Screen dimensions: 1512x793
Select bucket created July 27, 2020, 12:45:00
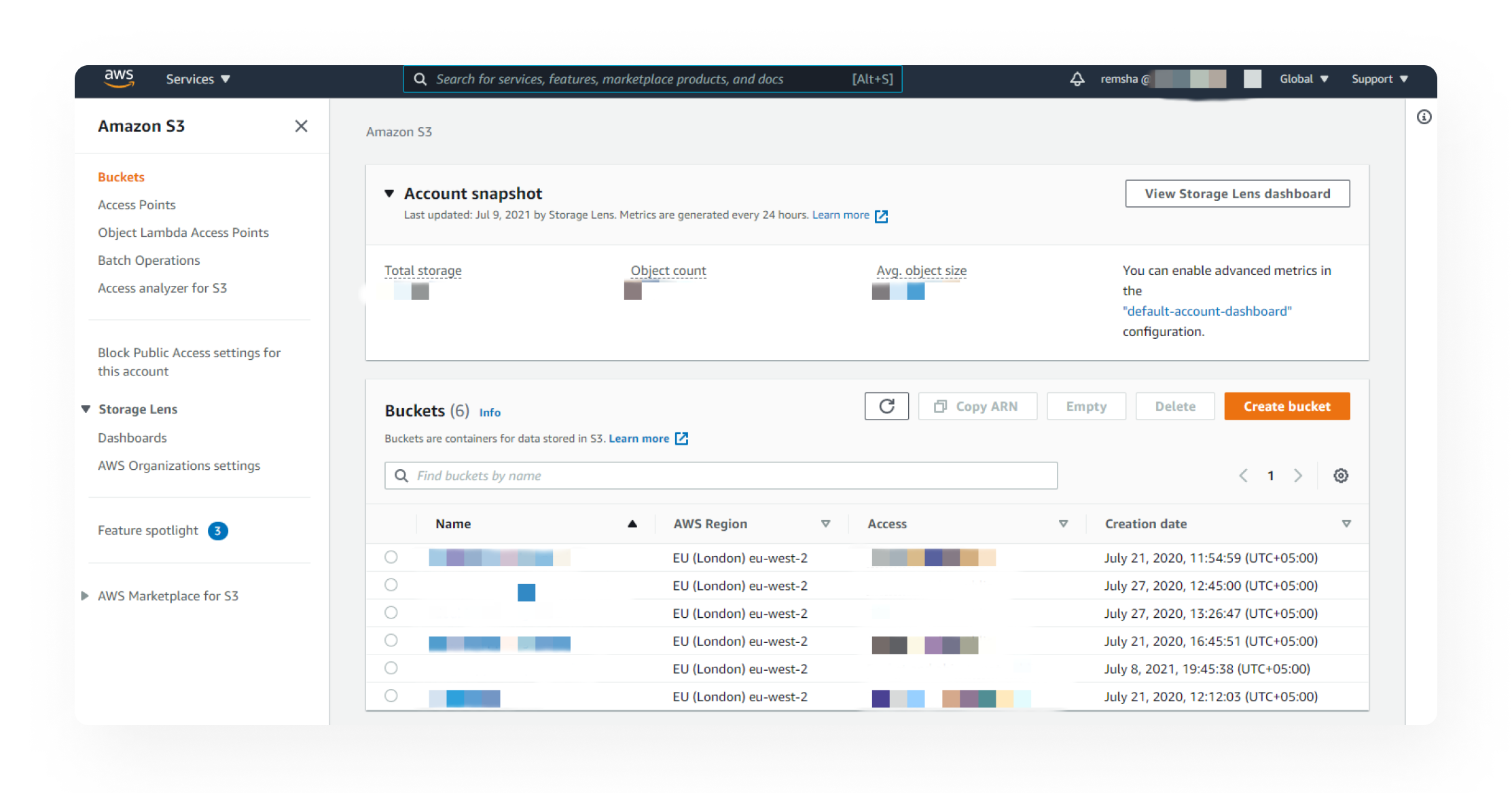(391, 585)
